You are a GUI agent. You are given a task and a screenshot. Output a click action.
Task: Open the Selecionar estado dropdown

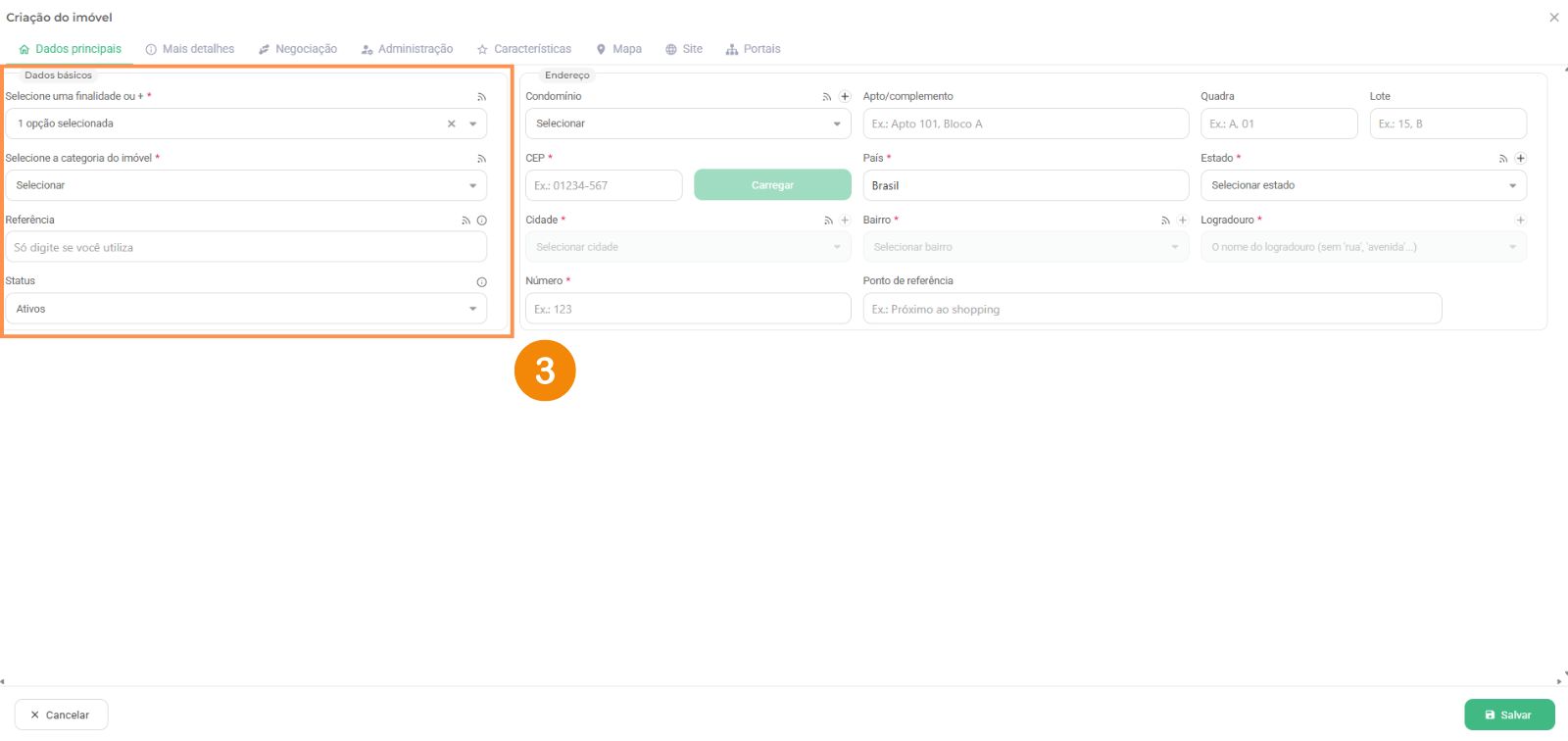click(x=1362, y=185)
